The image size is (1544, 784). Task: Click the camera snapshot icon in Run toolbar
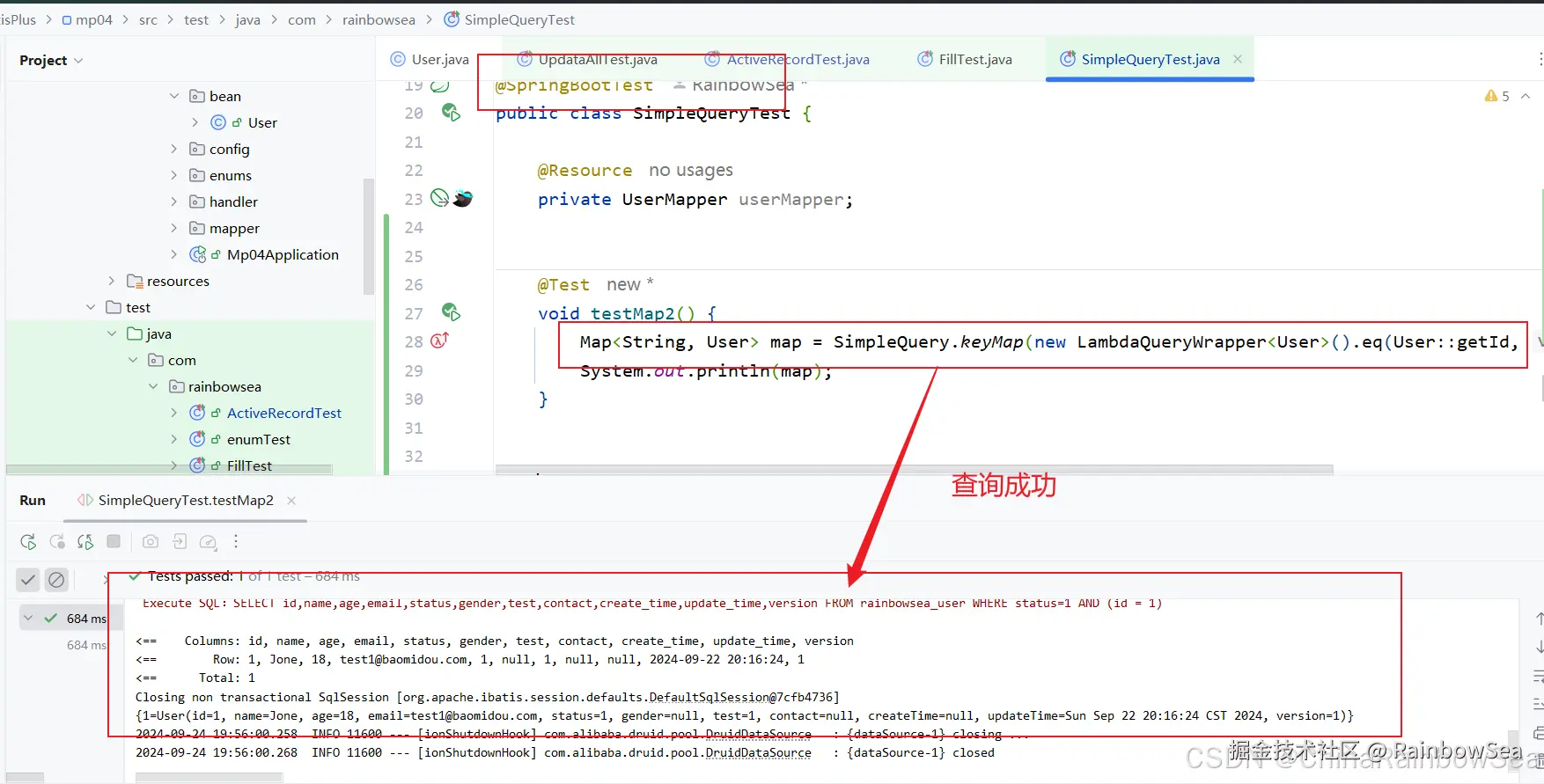click(x=151, y=542)
